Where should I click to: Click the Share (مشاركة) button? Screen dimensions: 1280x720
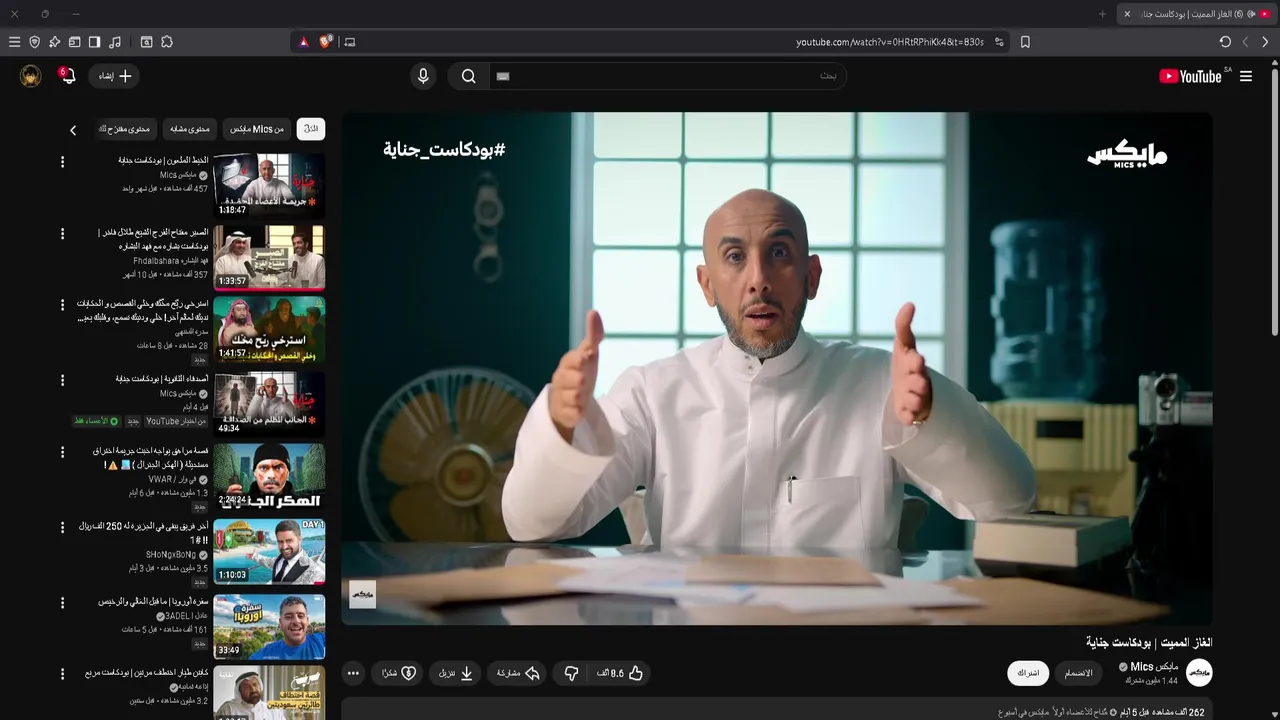coord(519,673)
